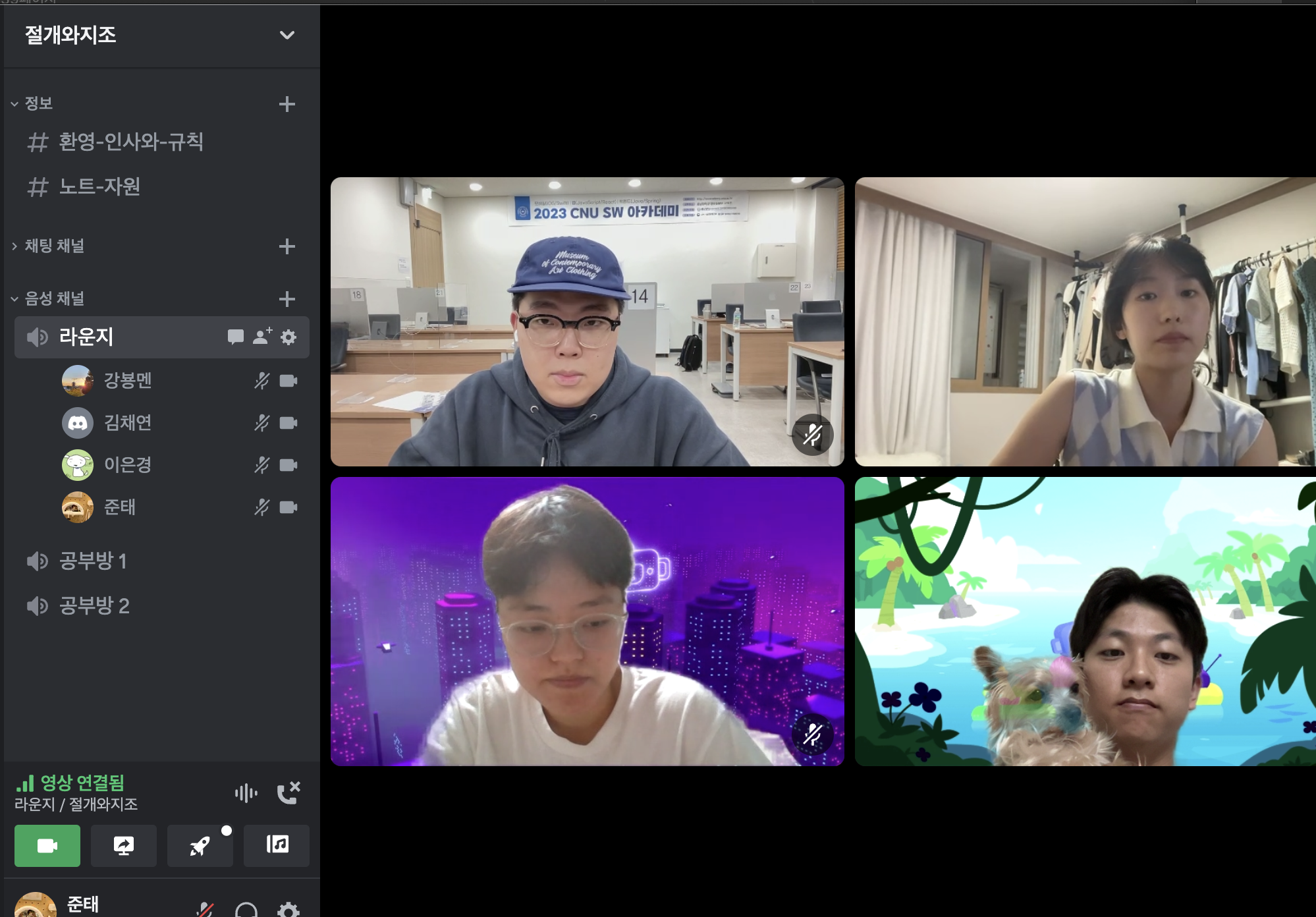Click the camera icon next to 김채연
This screenshot has width=1316, height=917.
[x=288, y=423]
